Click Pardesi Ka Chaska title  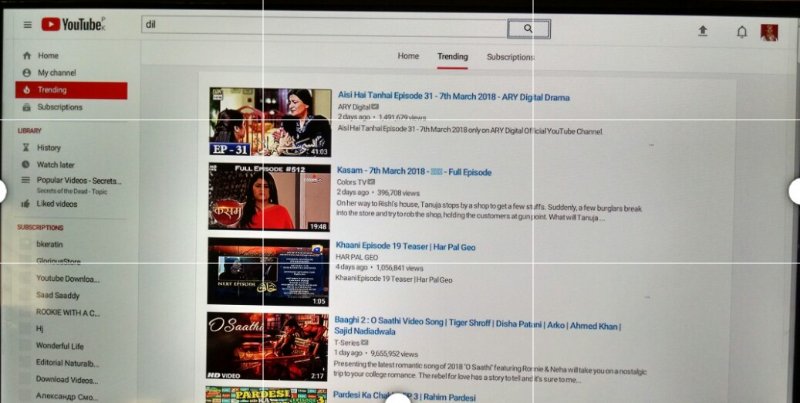(x=404, y=396)
